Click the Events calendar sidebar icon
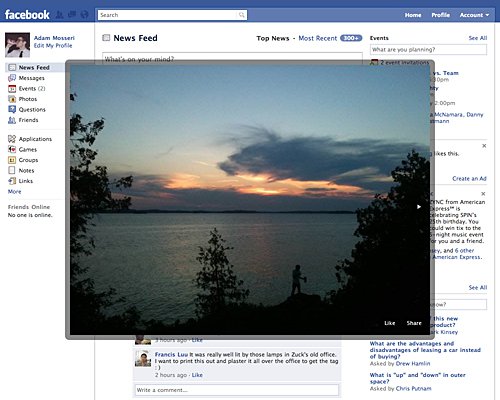The image size is (500, 400). pos(12,89)
